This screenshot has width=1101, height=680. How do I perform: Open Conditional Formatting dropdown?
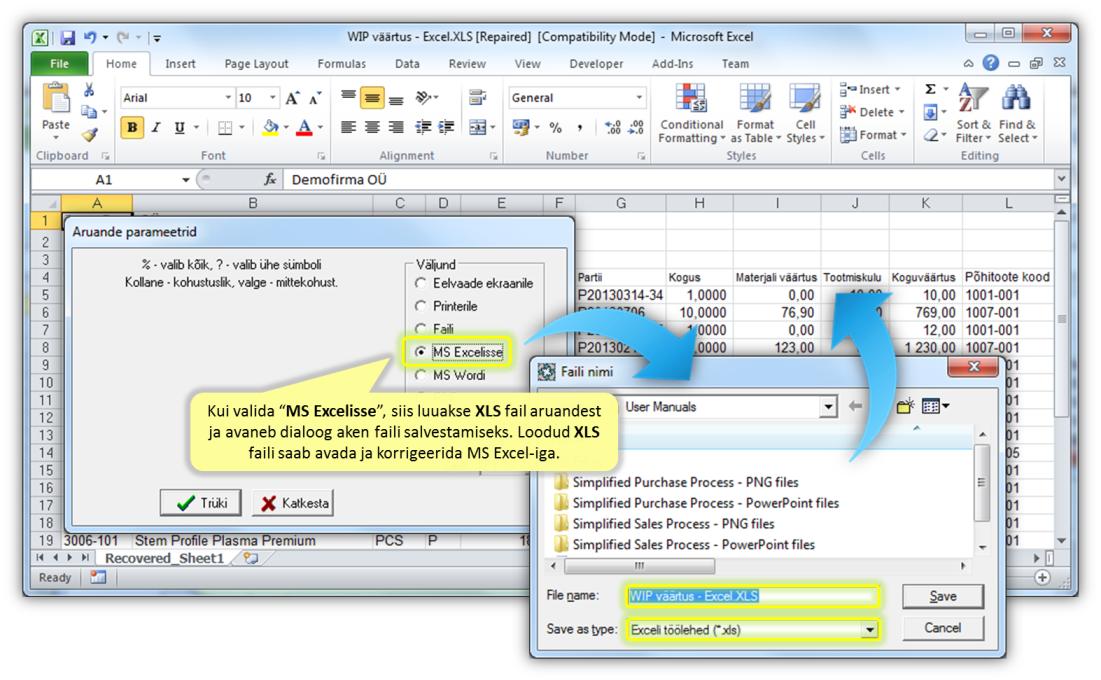[x=692, y=113]
